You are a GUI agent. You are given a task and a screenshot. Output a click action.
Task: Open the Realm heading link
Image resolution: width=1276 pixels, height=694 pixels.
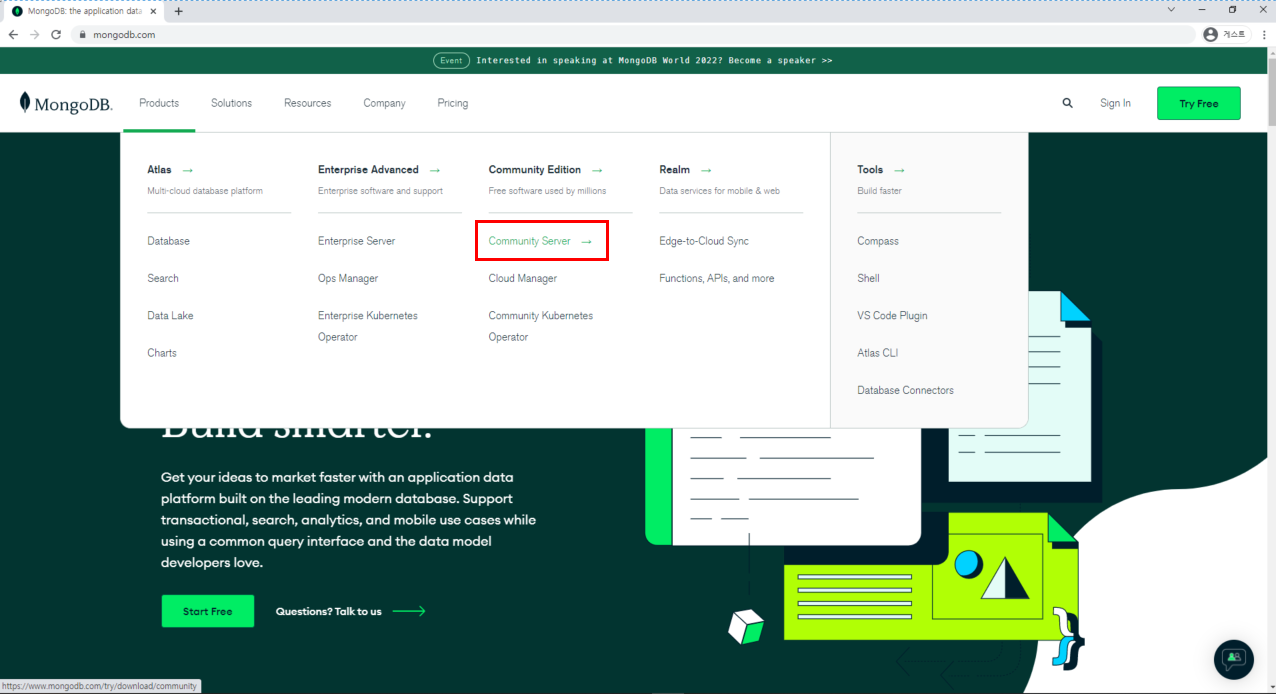click(x=686, y=170)
